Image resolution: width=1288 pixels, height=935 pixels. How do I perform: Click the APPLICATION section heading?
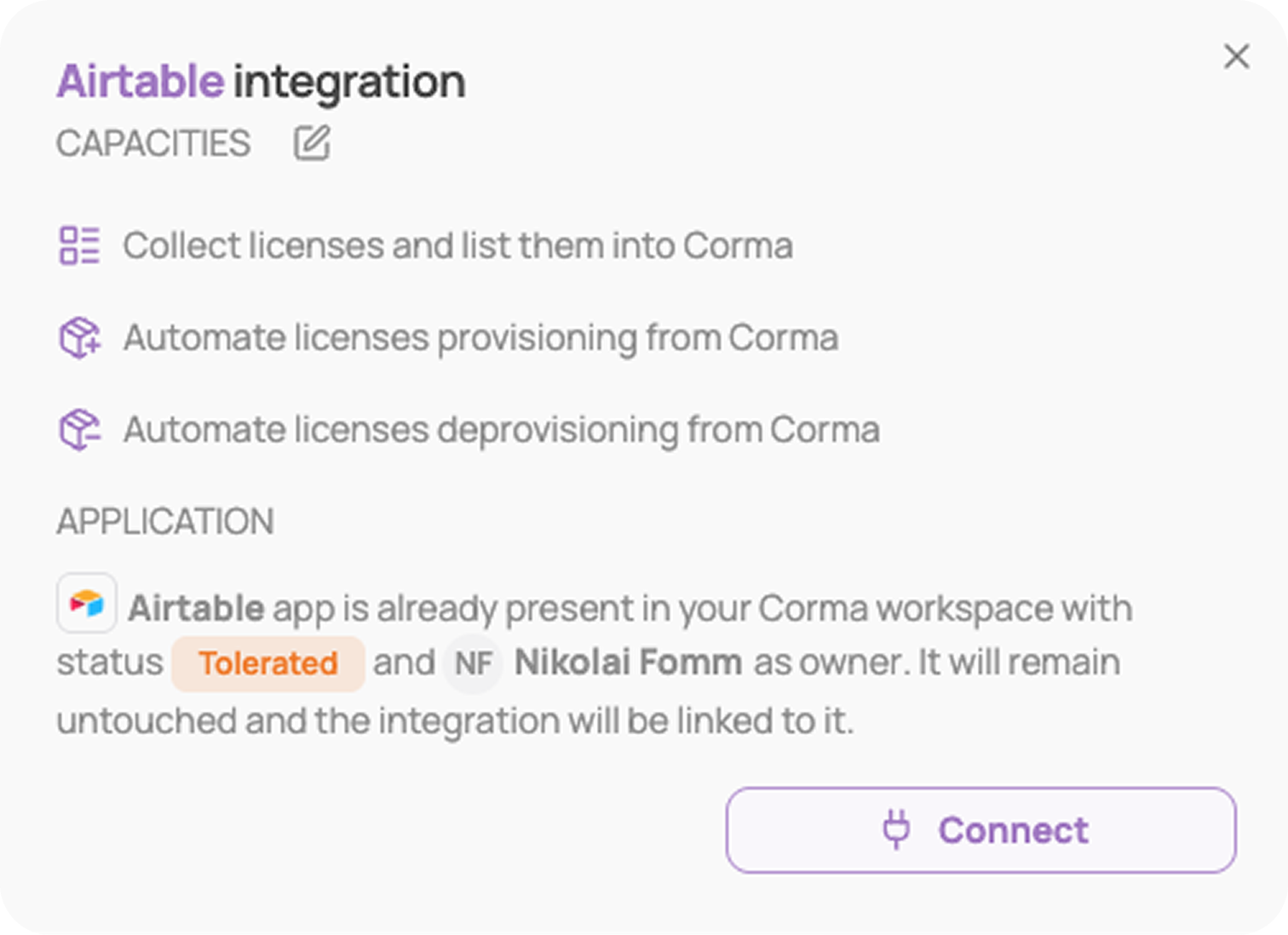coord(165,521)
